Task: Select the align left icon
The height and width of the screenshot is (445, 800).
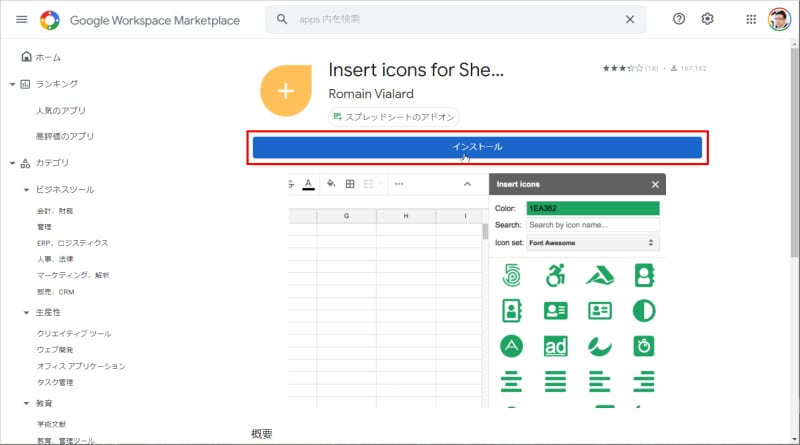Action: coord(599,382)
